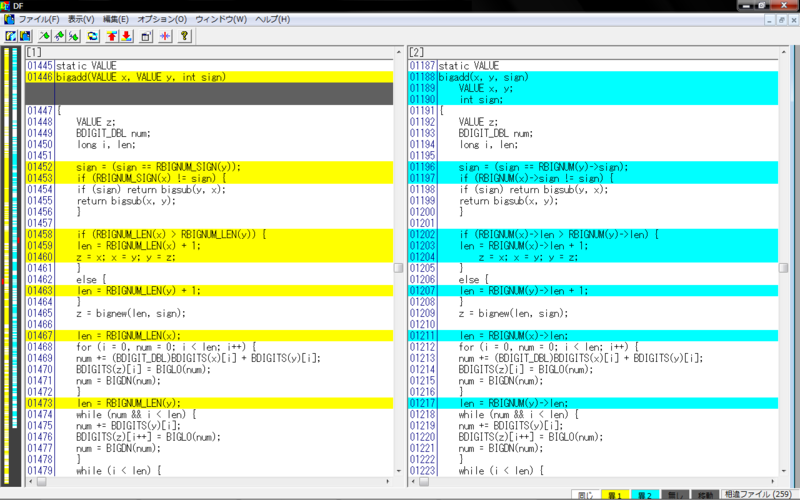Image resolution: width=800 pixels, height=500 pixels.
Task: Select right line 01207 len = RBIGNUM(y)->len + 1;
Action: (x=593, y=290)
